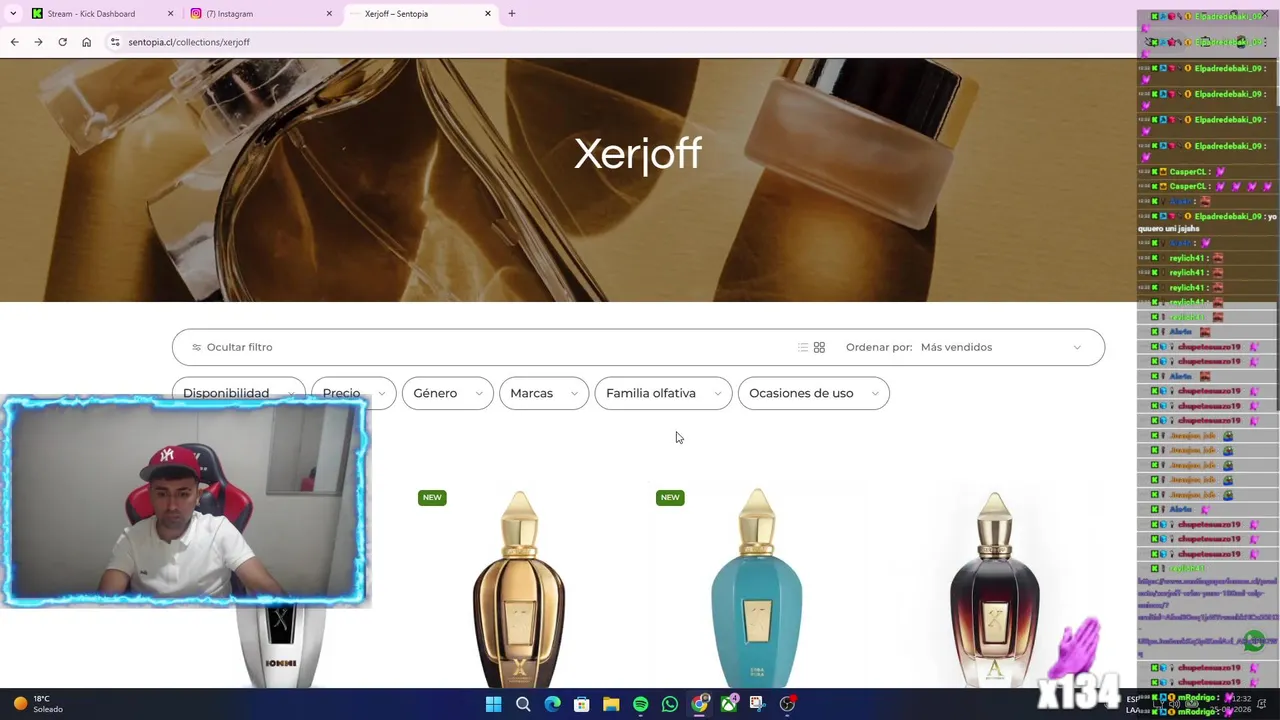Expand the Disponibilidad filter

pos(238,393)
